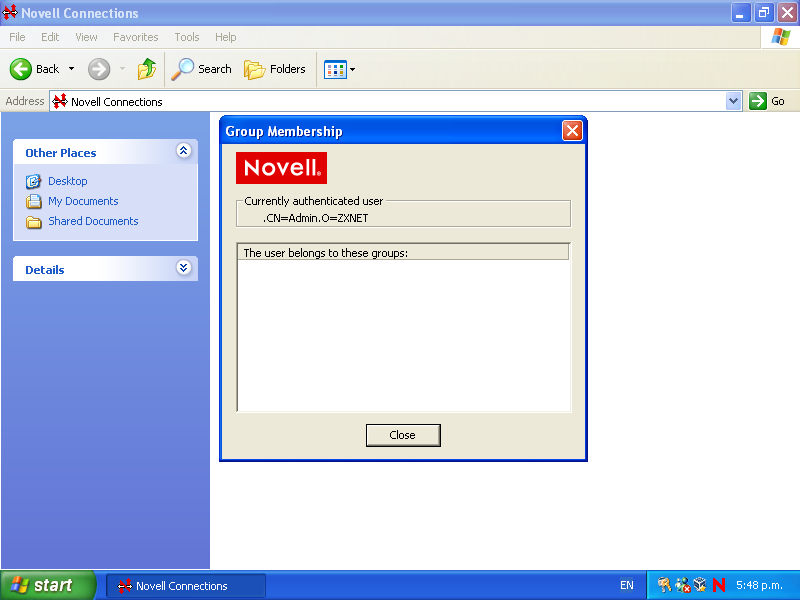This screenshot has height=600, width=800.
Task: Click the Desktop icon in Other Places
Action: coord(34,181)
